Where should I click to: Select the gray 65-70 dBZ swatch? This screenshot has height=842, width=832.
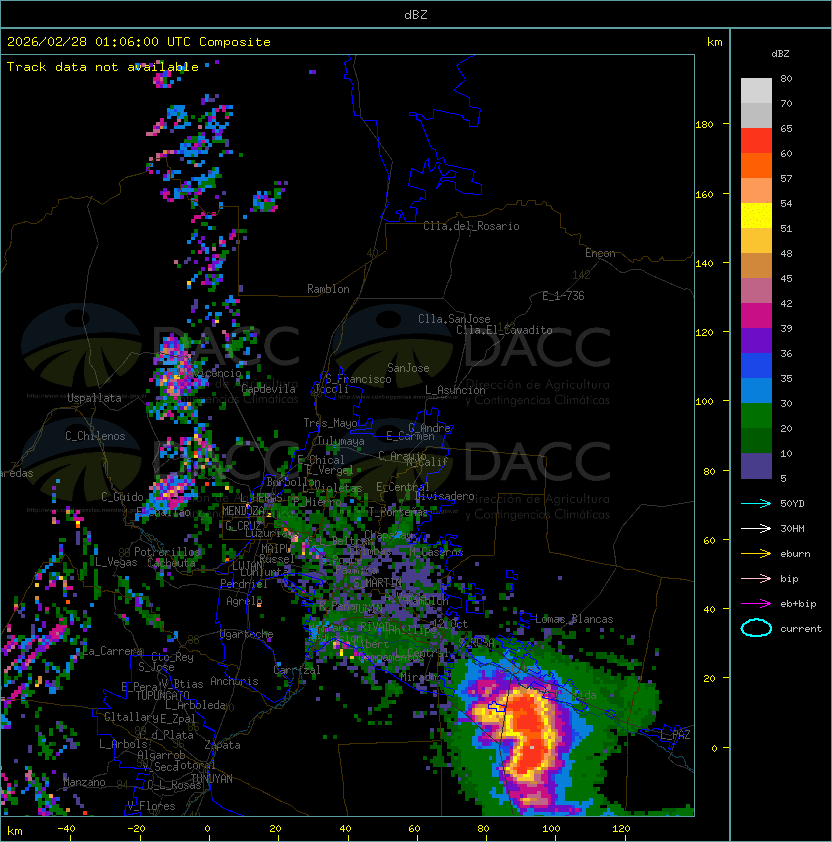tap(756, 115)
